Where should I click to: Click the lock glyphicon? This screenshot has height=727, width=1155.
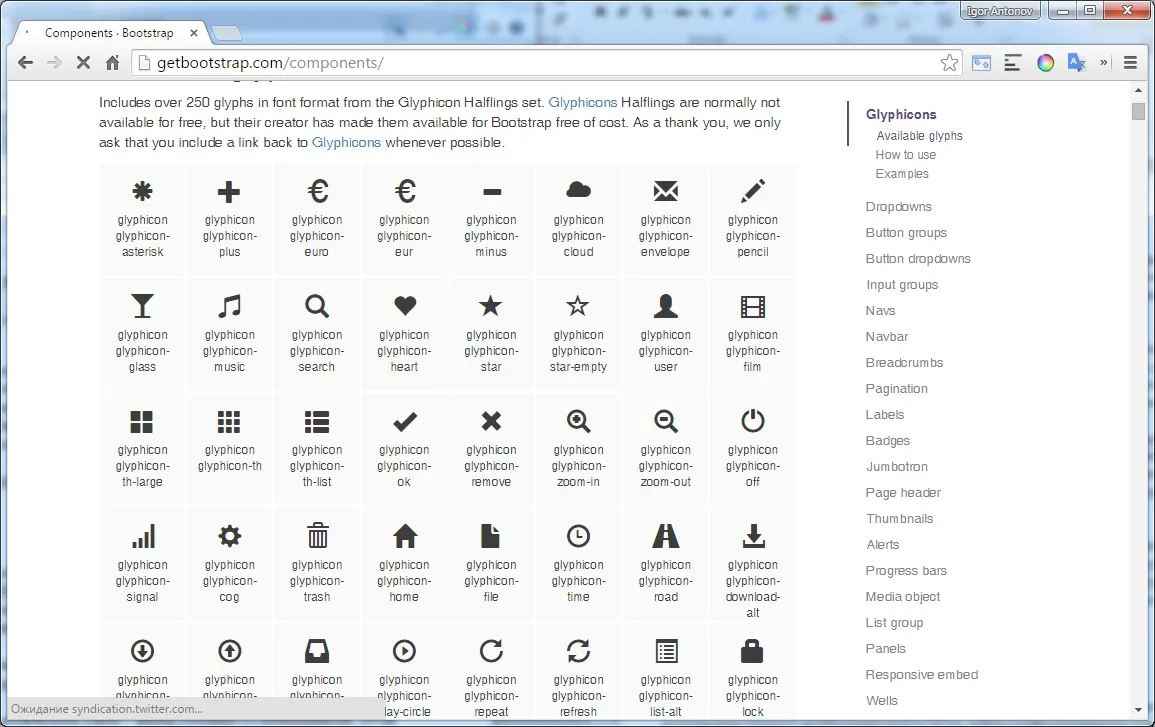(752, 651)
